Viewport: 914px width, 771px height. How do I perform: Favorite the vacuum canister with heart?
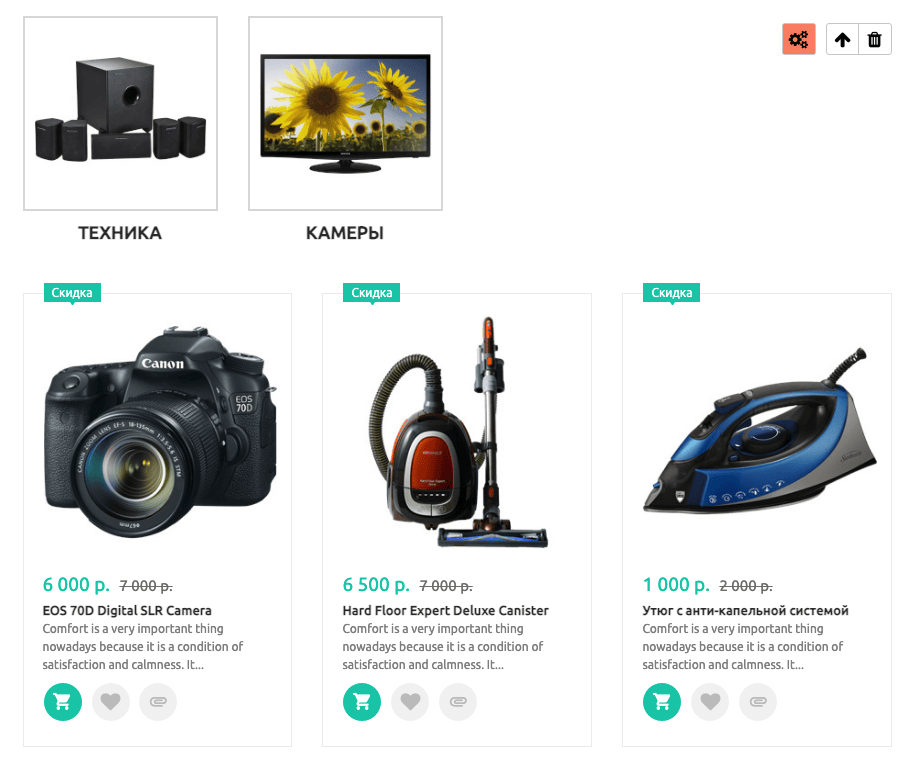[410, 702]
